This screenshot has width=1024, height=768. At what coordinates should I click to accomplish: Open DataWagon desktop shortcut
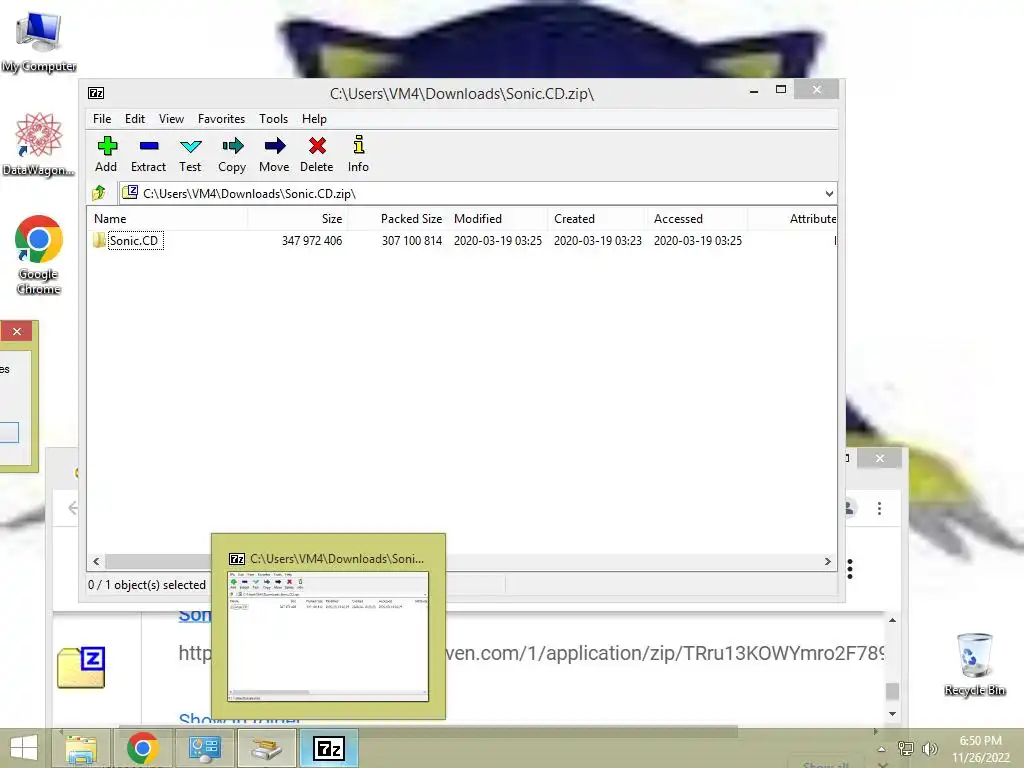[39, 145]
